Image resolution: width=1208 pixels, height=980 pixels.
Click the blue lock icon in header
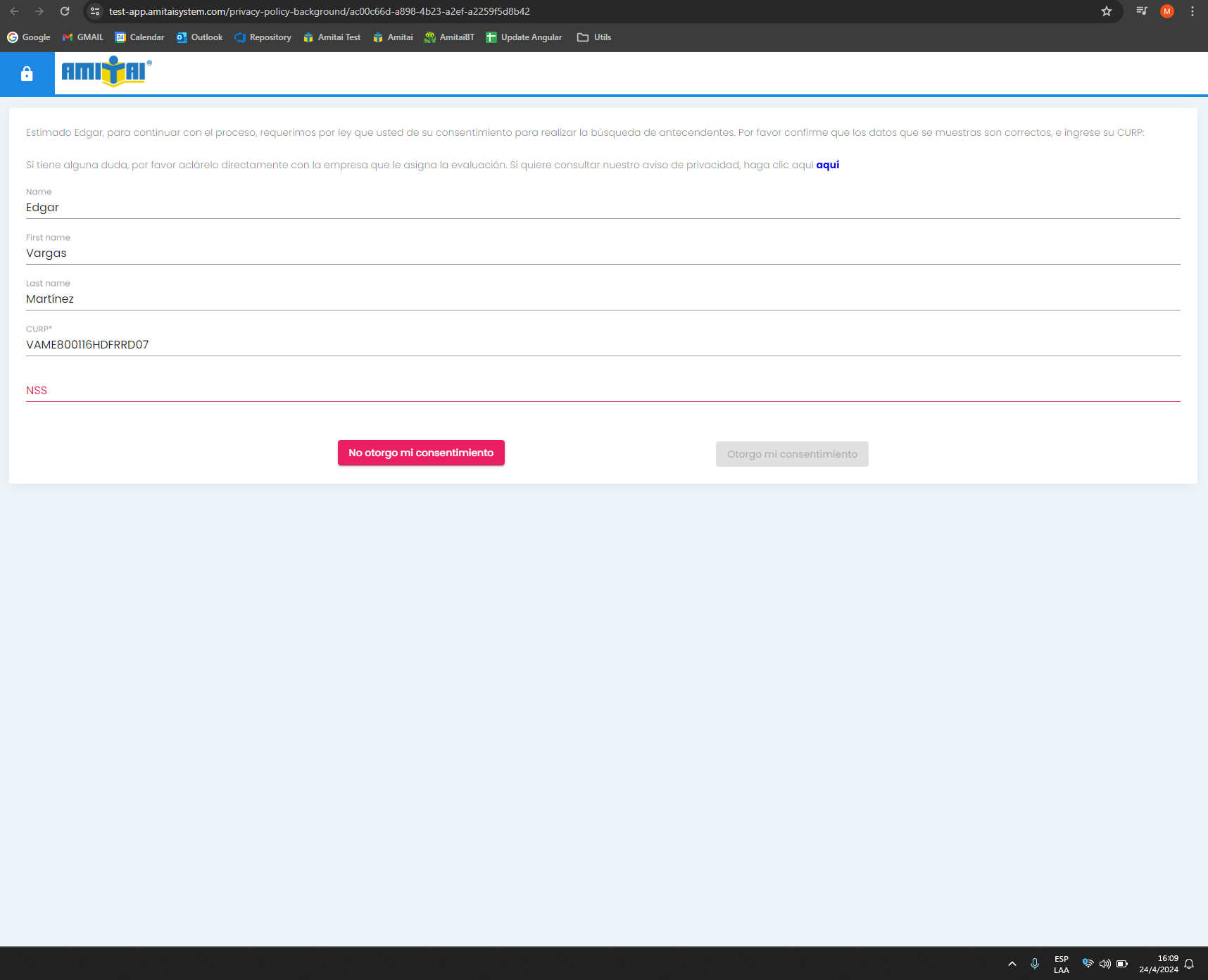[x=27, y=74]
